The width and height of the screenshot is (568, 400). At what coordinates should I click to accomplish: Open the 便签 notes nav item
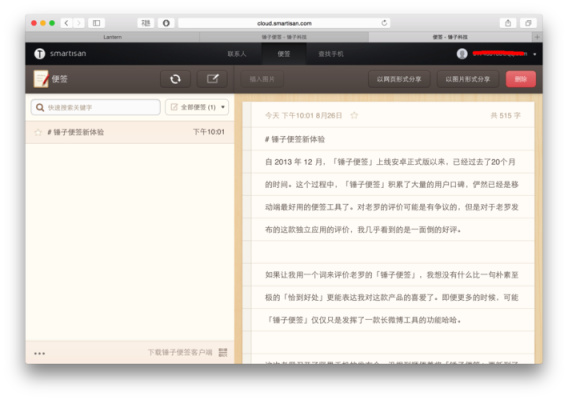click(x=284, y=54)
